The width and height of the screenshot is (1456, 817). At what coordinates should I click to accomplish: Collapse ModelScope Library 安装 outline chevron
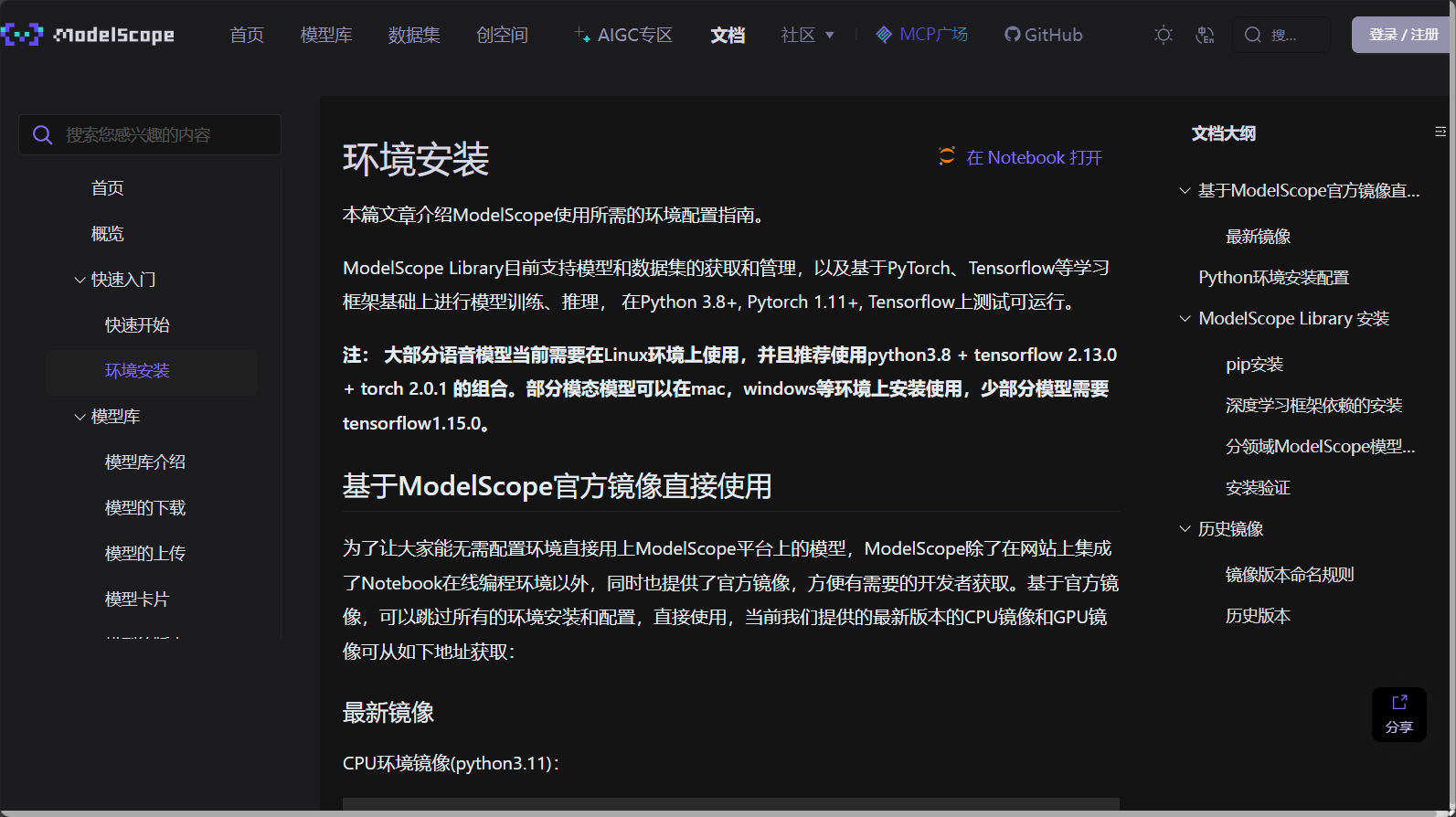pos(1185,318)
